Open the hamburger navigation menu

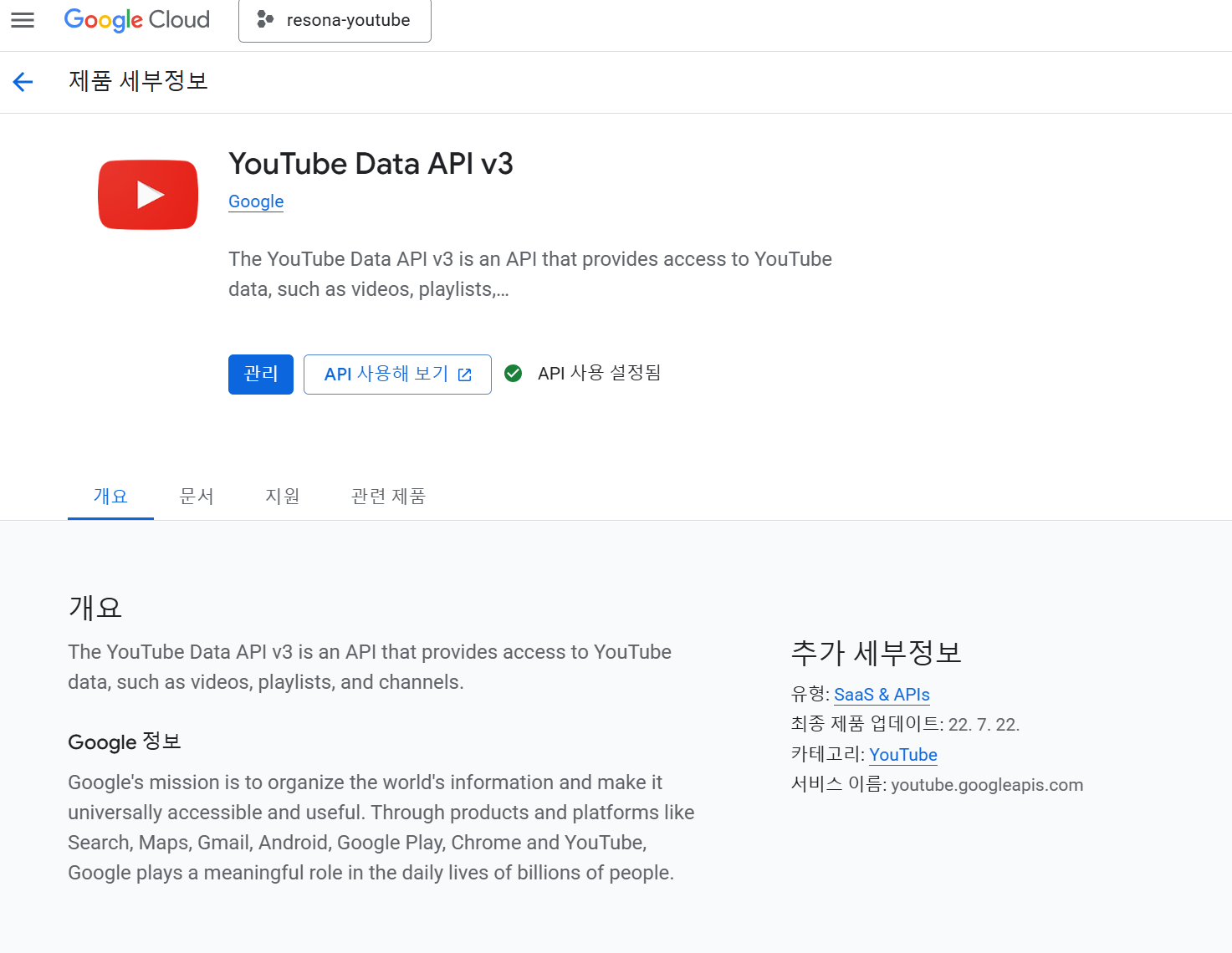(x=23, y=20)
